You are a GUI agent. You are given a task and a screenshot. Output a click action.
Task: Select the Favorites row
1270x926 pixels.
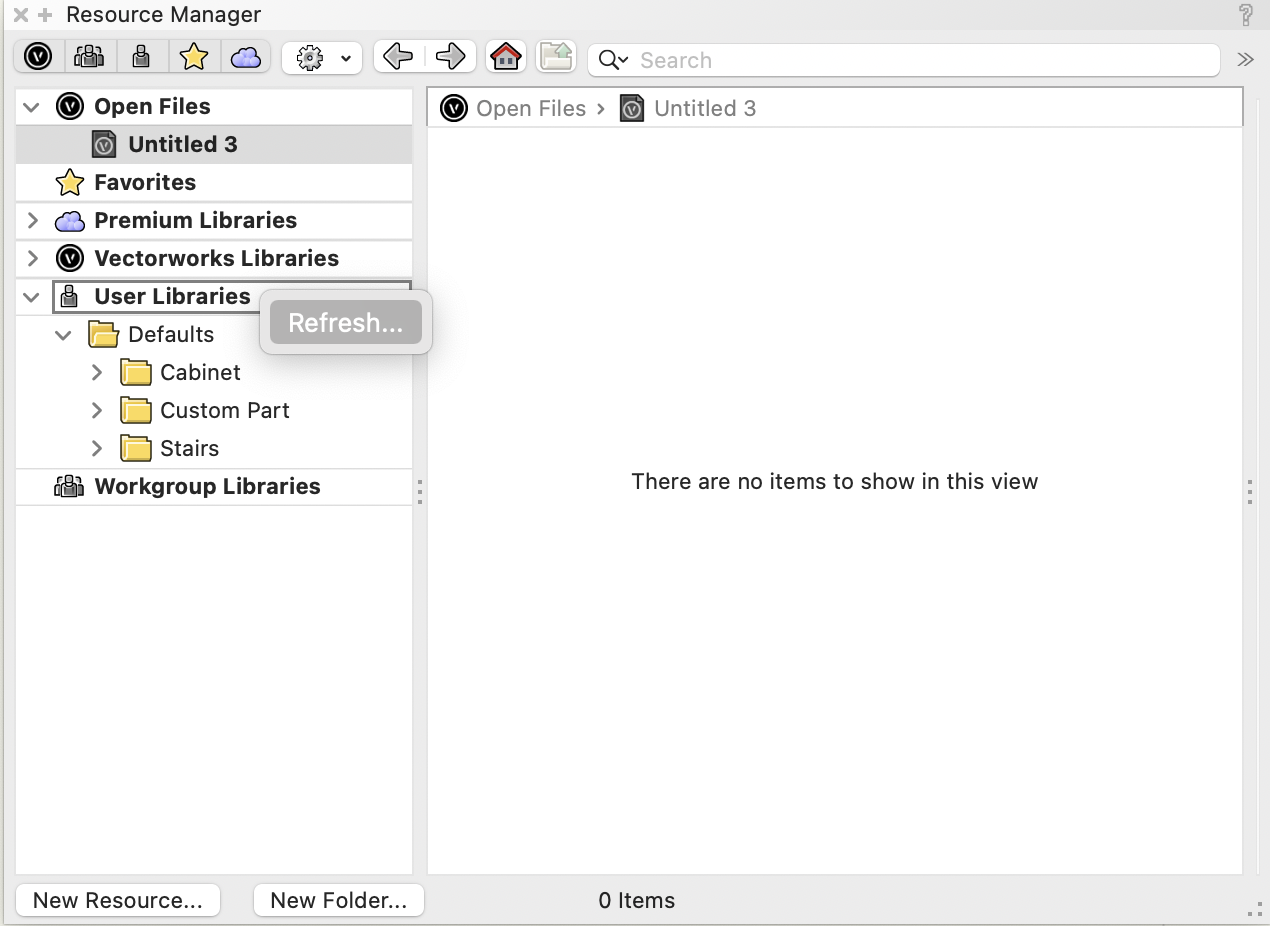214,182
